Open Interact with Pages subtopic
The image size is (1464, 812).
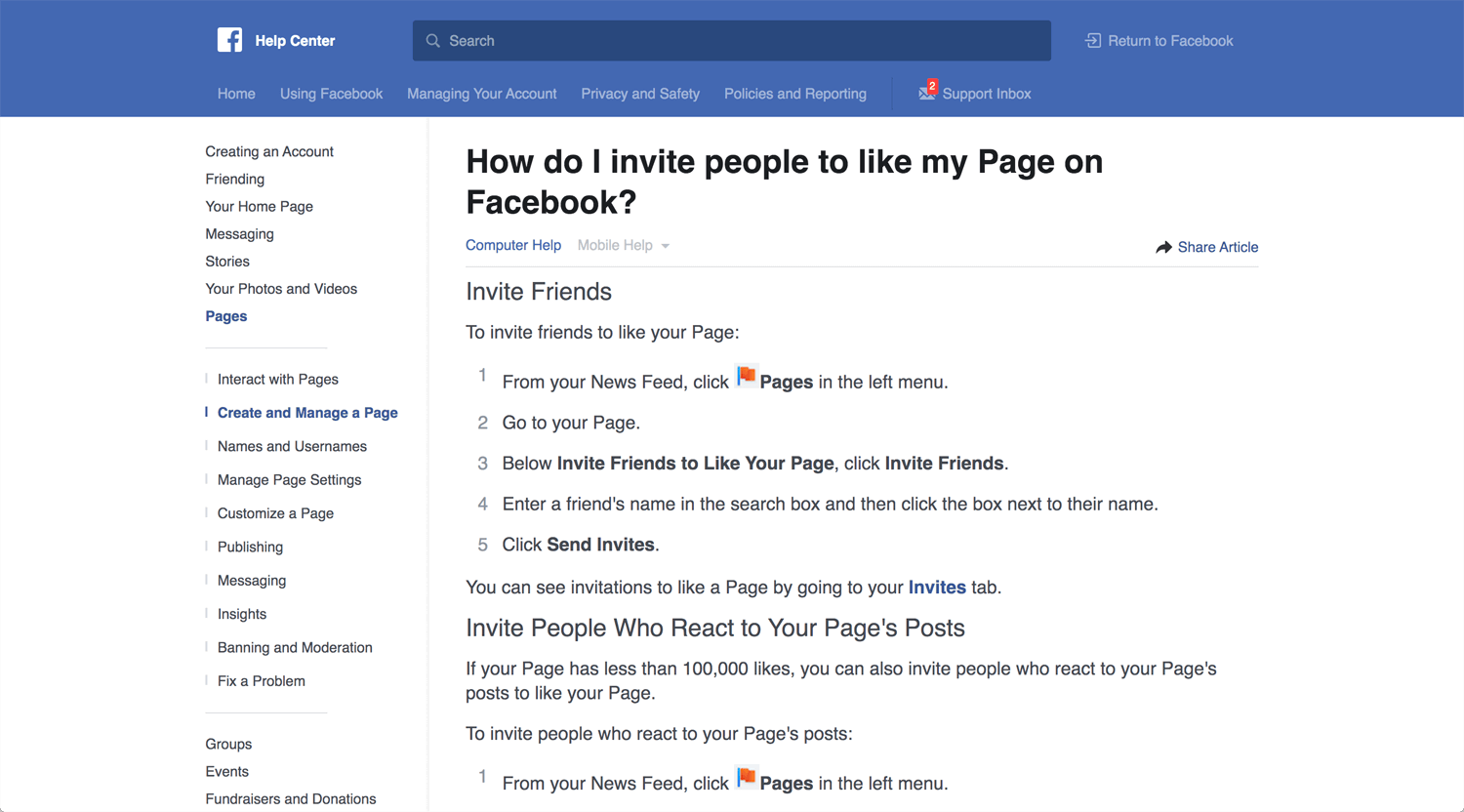[x=278, y=379]
